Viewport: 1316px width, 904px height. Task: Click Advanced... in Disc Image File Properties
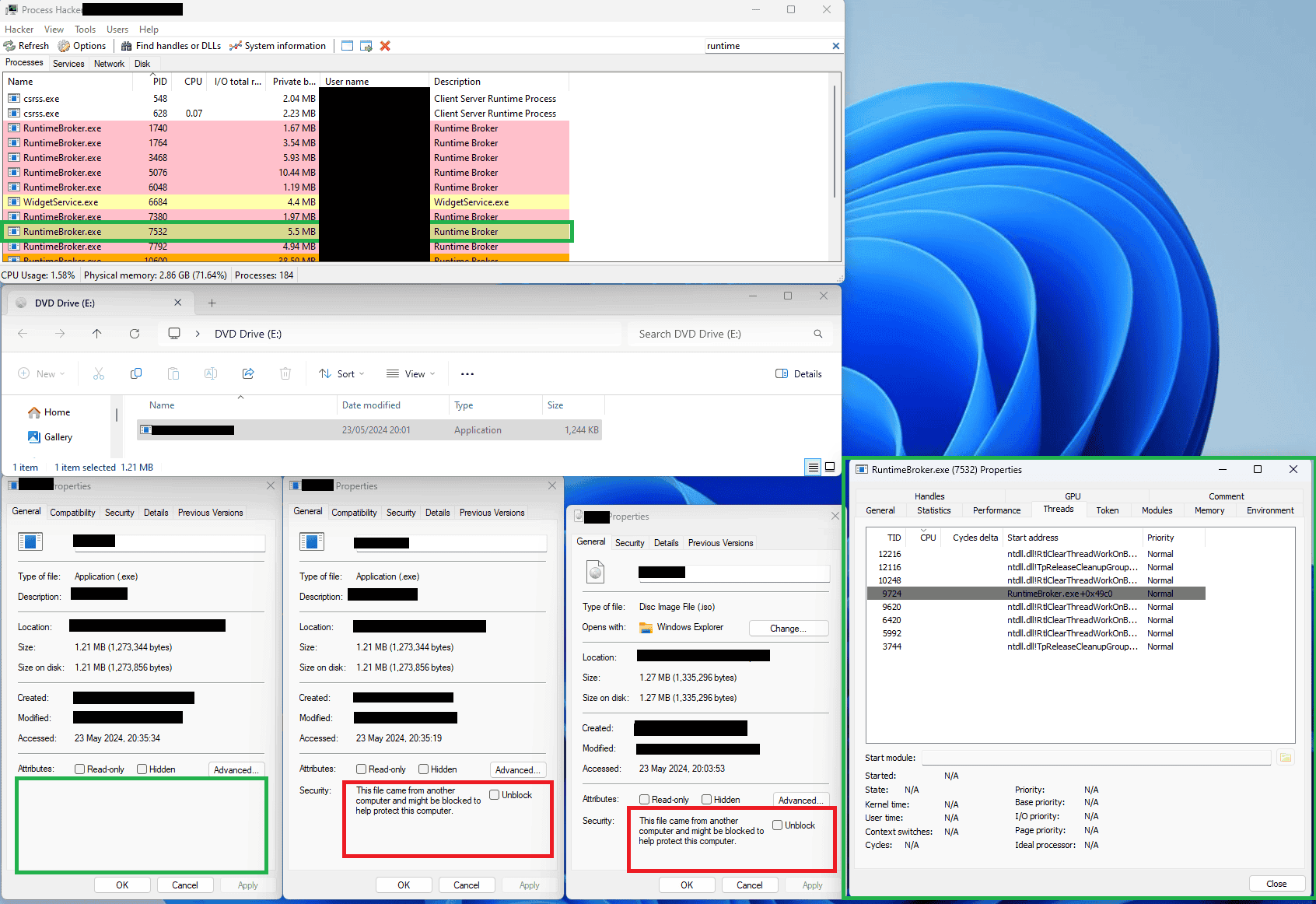click(801, 800)
